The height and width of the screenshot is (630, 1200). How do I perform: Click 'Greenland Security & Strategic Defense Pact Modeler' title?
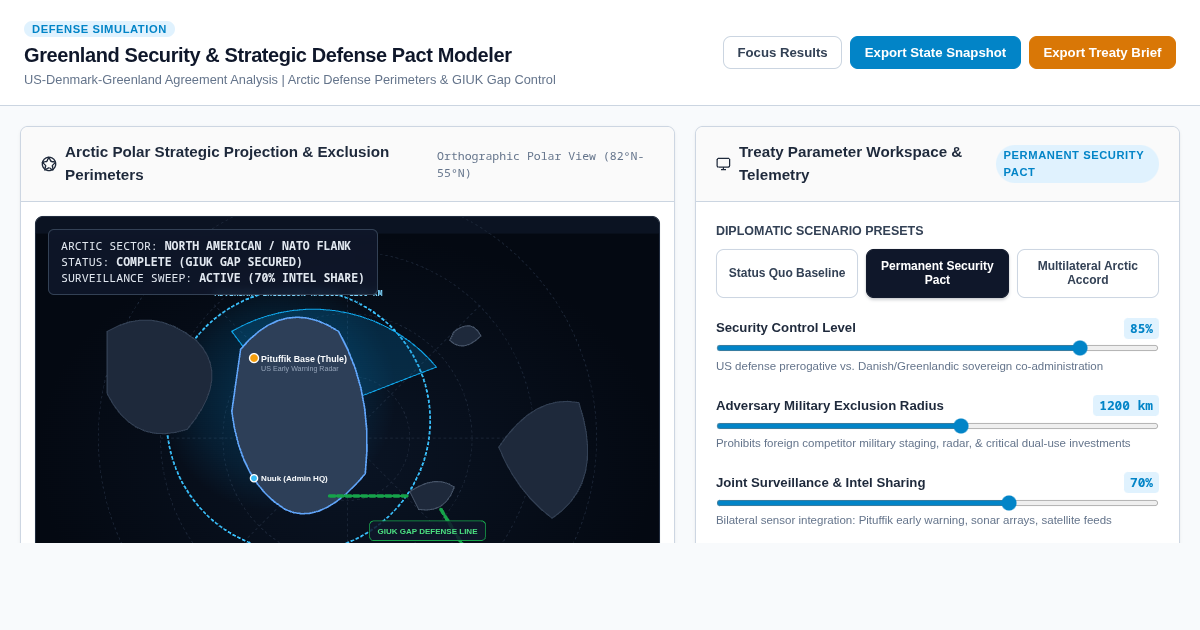pyautogui.click(x=268, y=55)
